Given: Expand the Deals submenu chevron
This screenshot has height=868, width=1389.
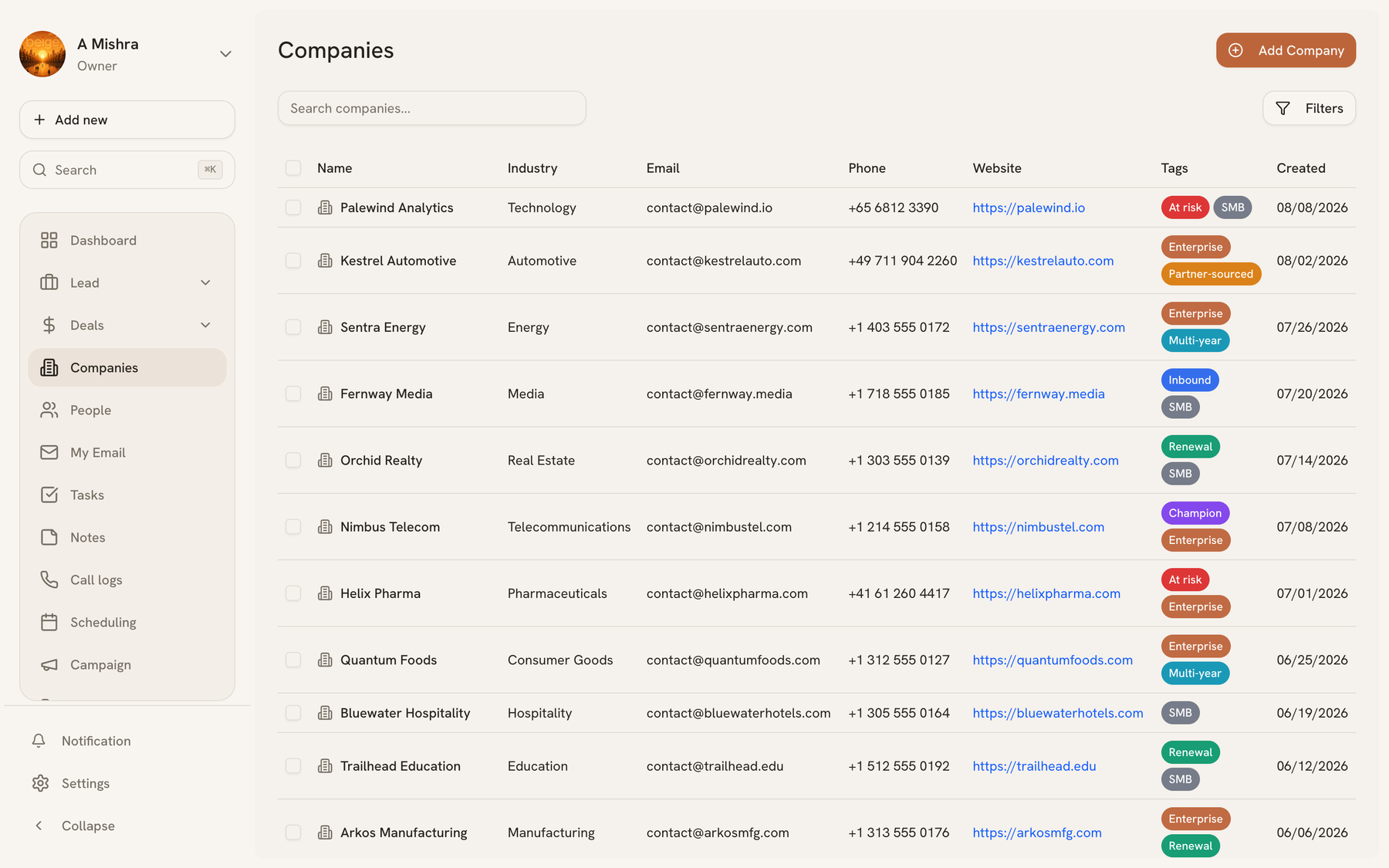Looking at the screenshot, I should click(205, 326).
